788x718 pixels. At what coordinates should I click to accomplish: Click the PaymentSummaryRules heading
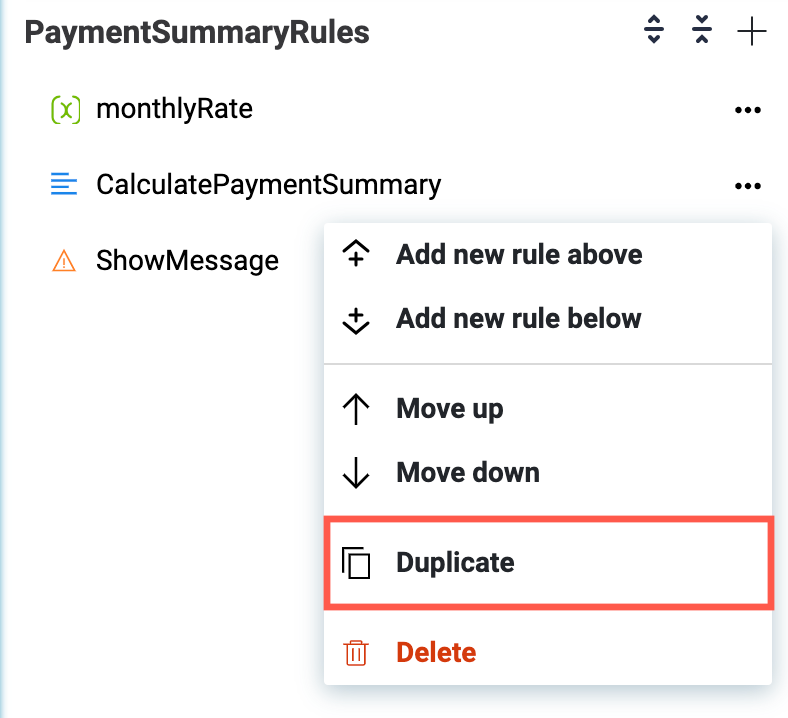(197, 32)
